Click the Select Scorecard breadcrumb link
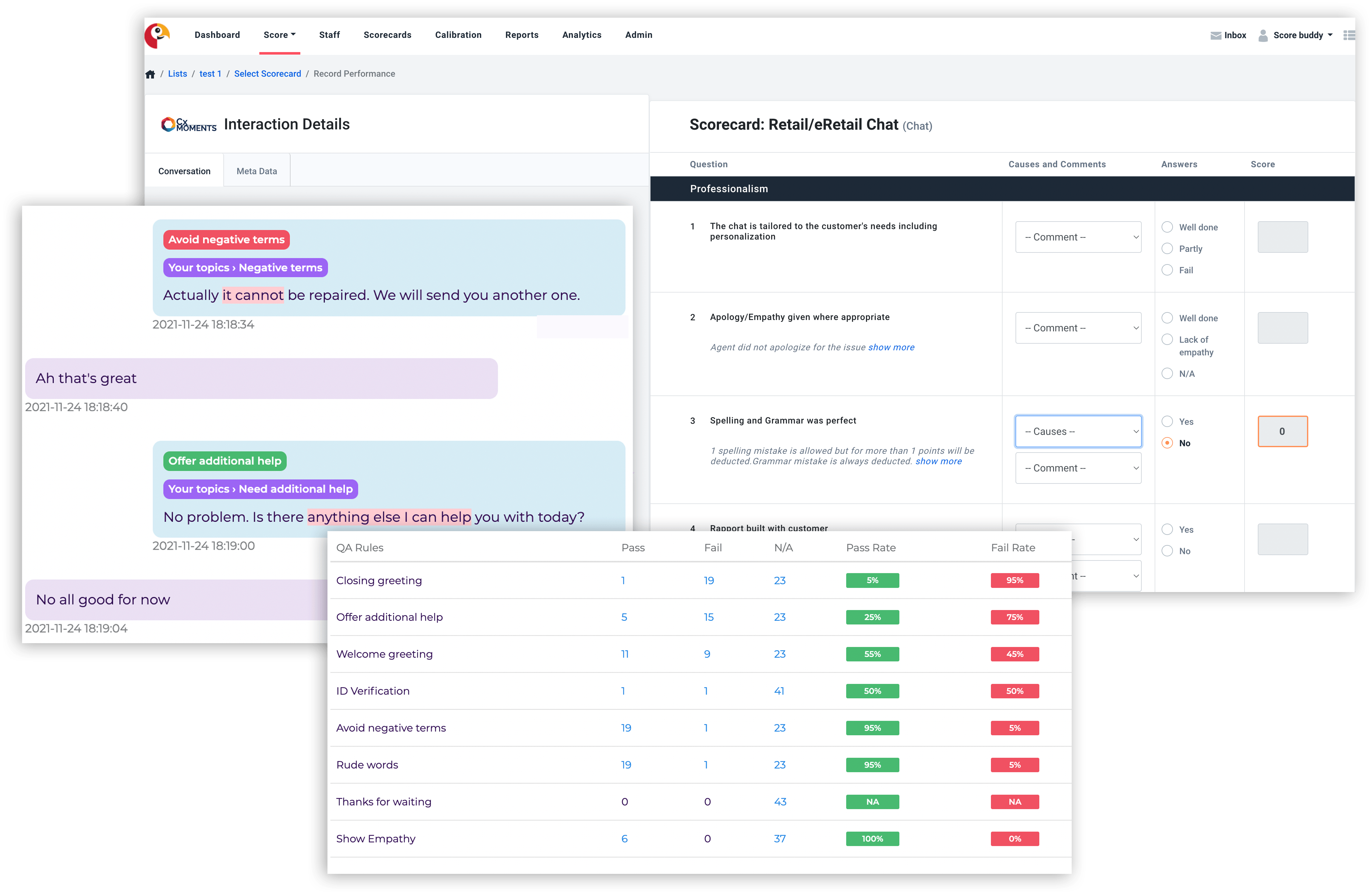This screenshot has width=1372, height=895. coord(268,74)
